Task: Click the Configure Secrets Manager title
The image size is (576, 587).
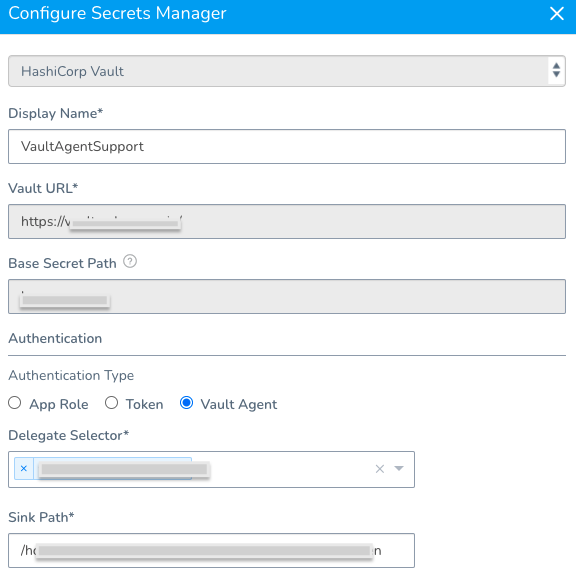Action: pyautogui.click(x=117, y=14)
